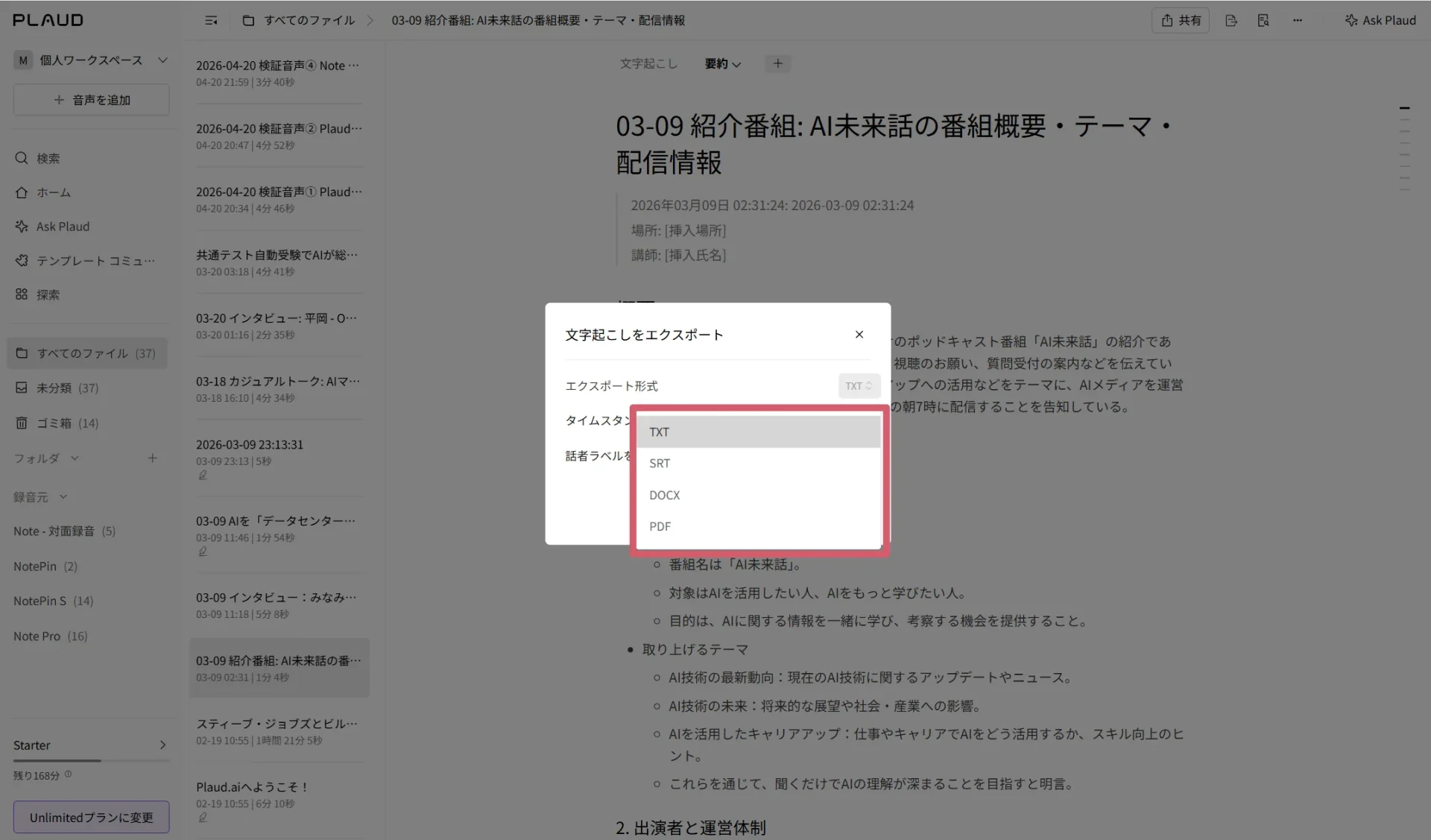Open recording 2026-04-20 verification audio ④
Screen dimensions: 1431x840
pyautogui.click(x=279, y=73)
